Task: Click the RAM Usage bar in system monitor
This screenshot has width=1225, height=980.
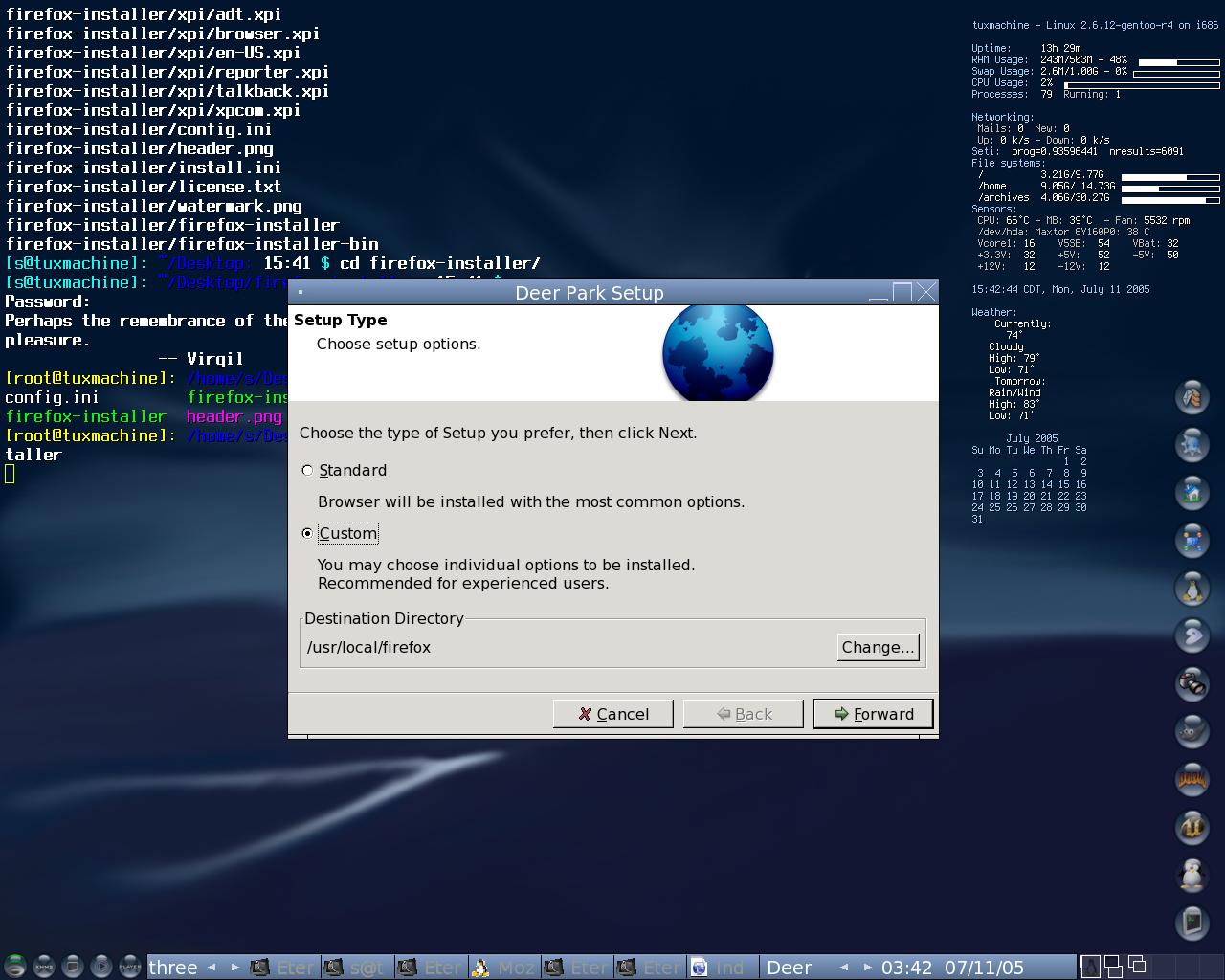Action: (x=1179, y=61)
